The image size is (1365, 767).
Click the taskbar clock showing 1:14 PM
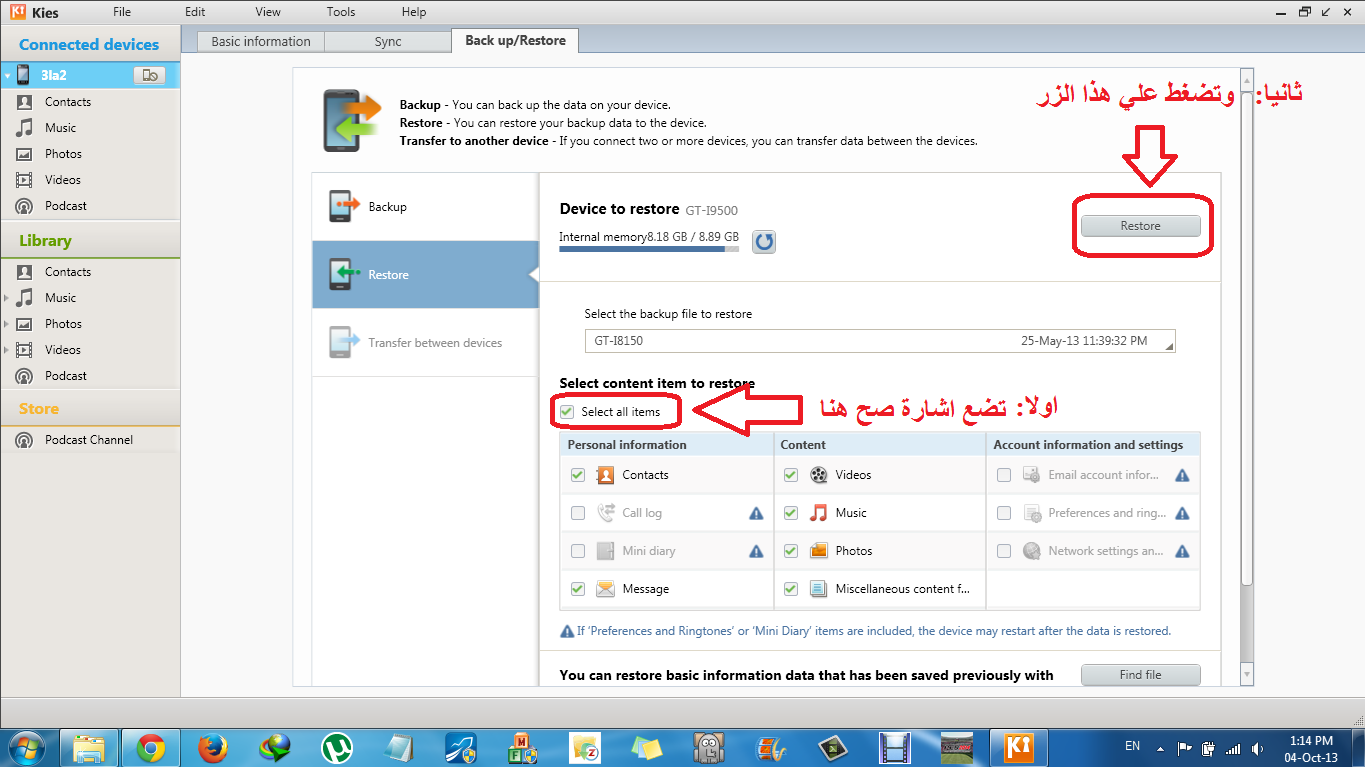point(1310,748)
